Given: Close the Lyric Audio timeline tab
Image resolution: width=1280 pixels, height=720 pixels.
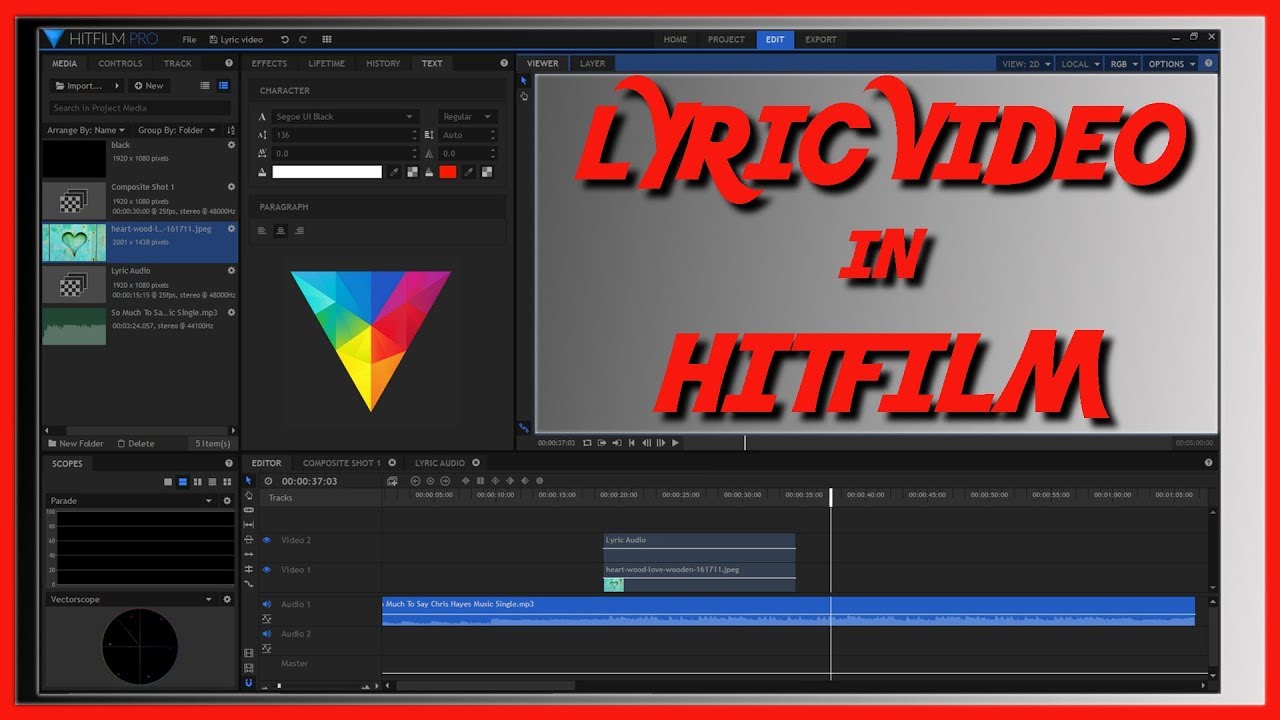Looking at the screenshot, I should tap(476, 463).
